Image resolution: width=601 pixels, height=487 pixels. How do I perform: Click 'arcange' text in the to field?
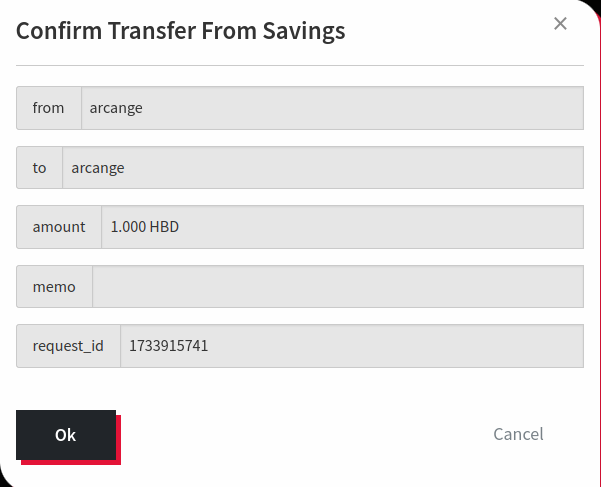[98, 168]
